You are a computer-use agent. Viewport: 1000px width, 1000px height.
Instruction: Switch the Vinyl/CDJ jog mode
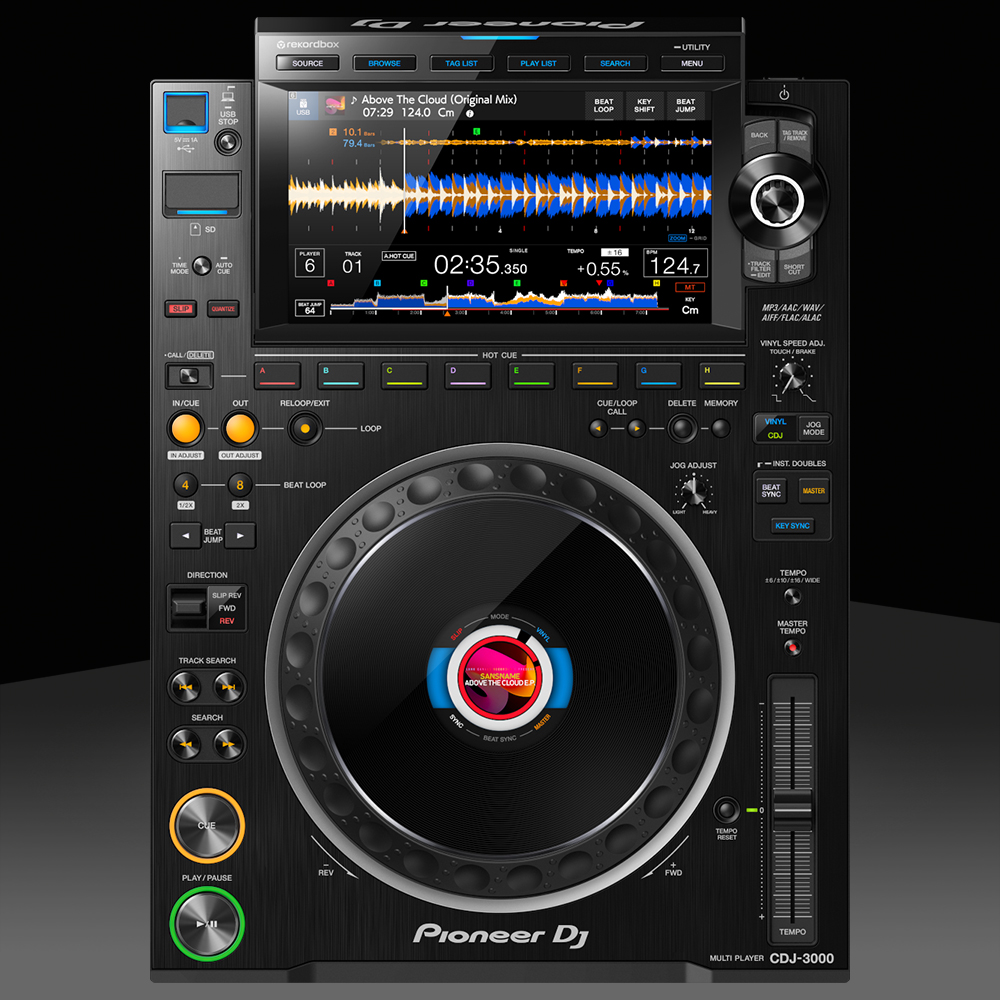[x=813, y=429]
